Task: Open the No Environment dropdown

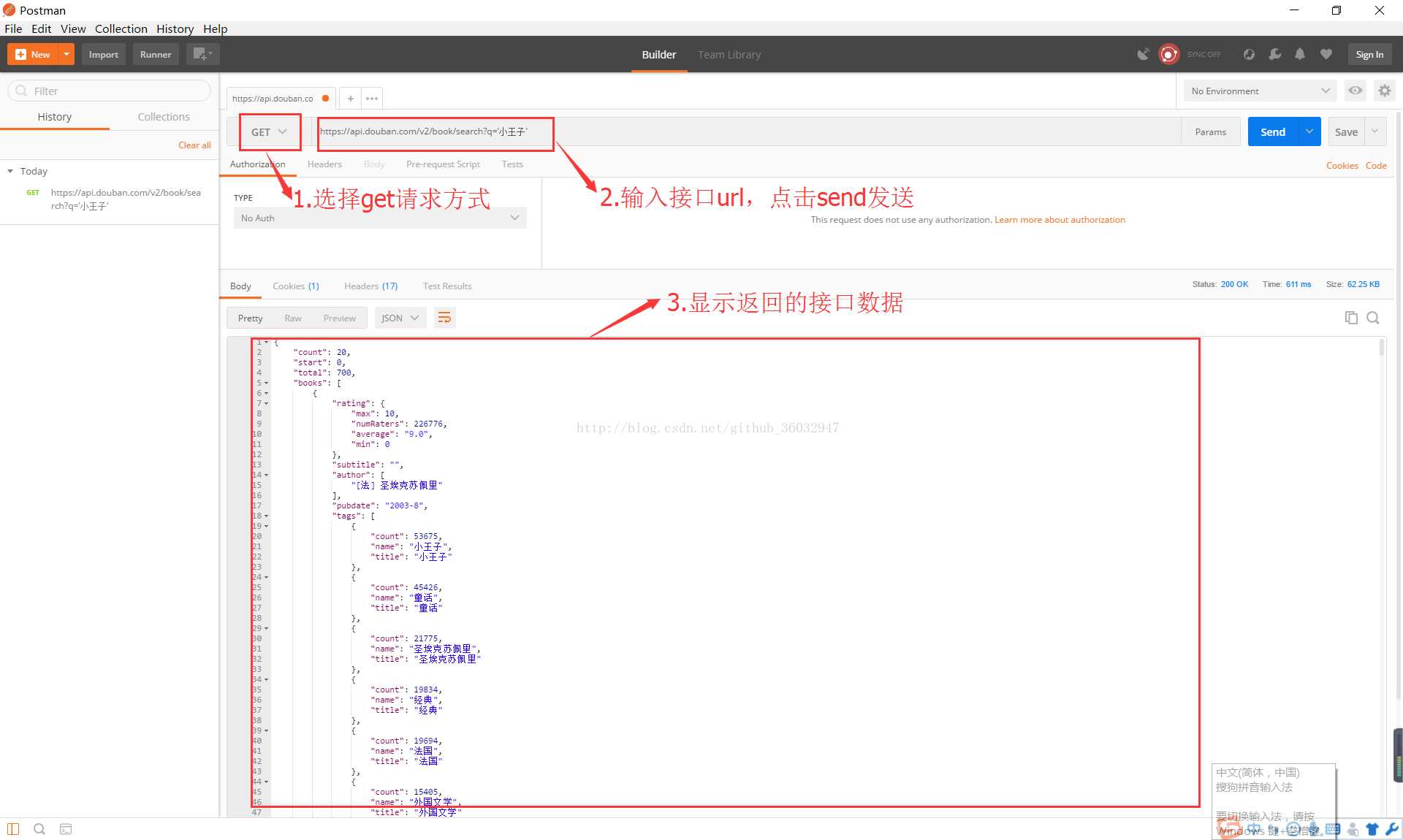Action: pos(1260,91)
